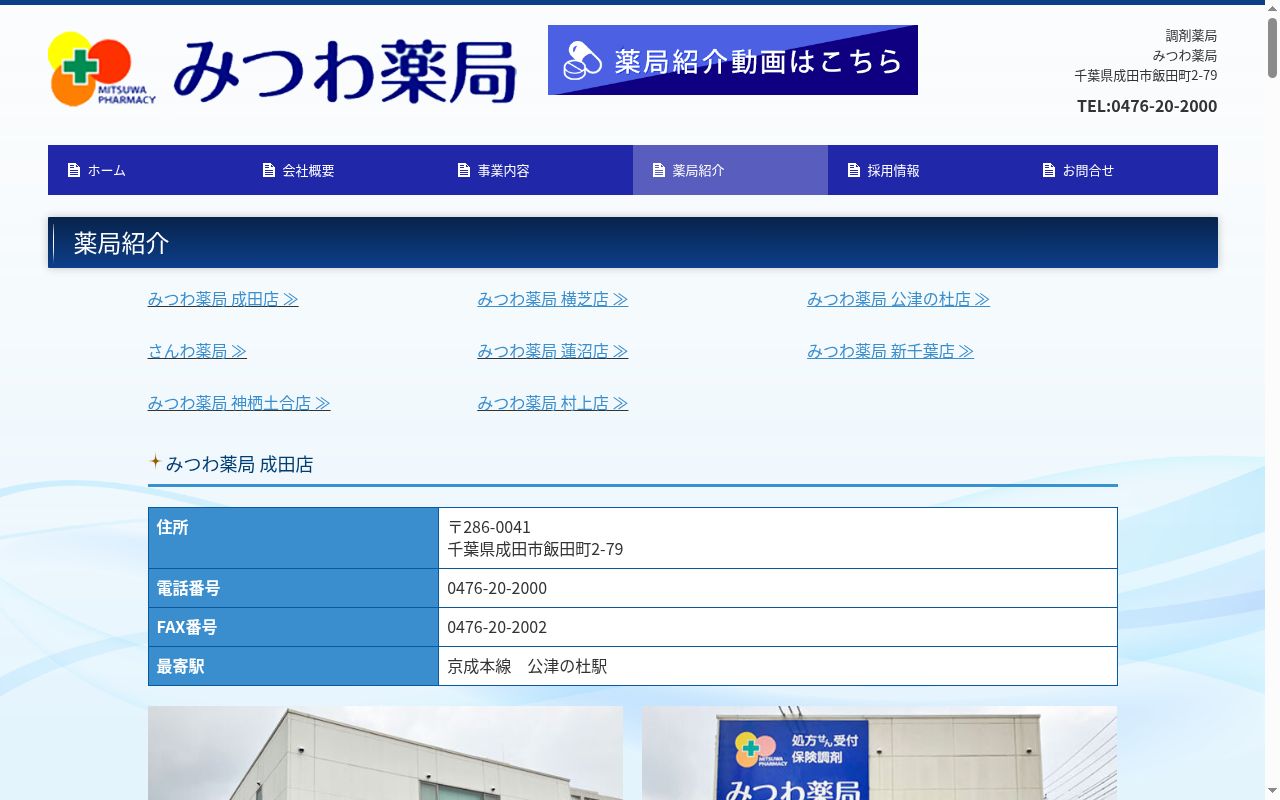This screenshot has height=800, width=1280.
Task: Click the document icon beside ホーム
Action: (x=74, y=170)
